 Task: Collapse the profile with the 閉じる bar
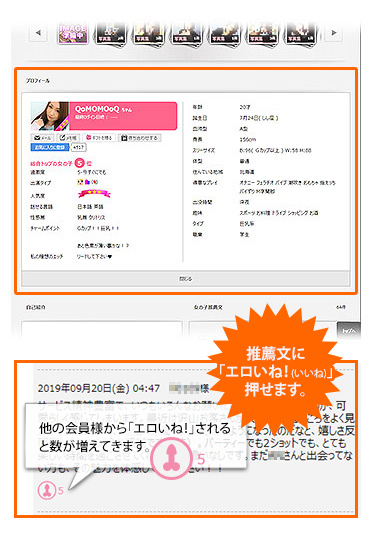point(186,279)
